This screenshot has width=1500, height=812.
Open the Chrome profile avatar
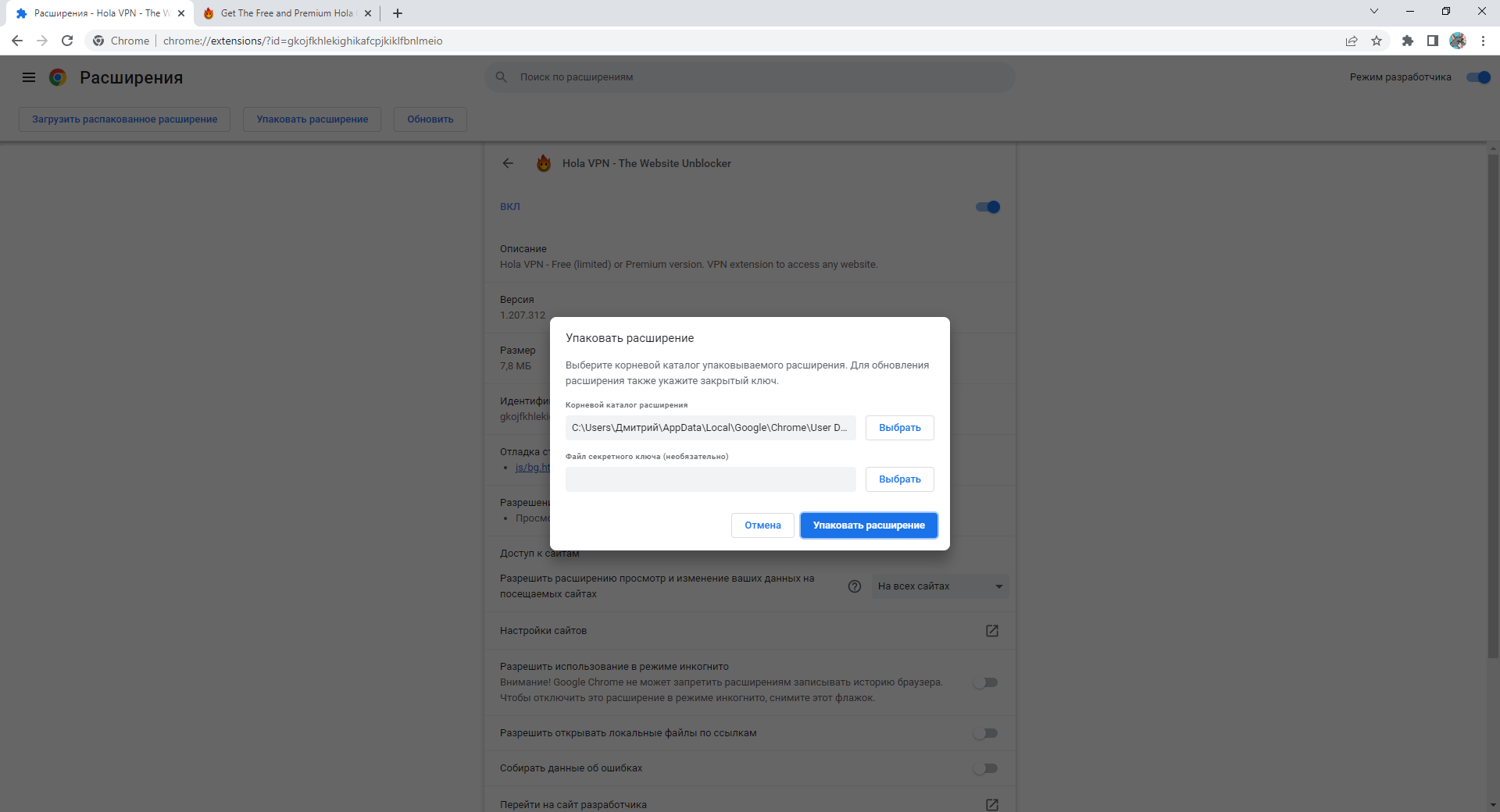[x=1458, y=41]
